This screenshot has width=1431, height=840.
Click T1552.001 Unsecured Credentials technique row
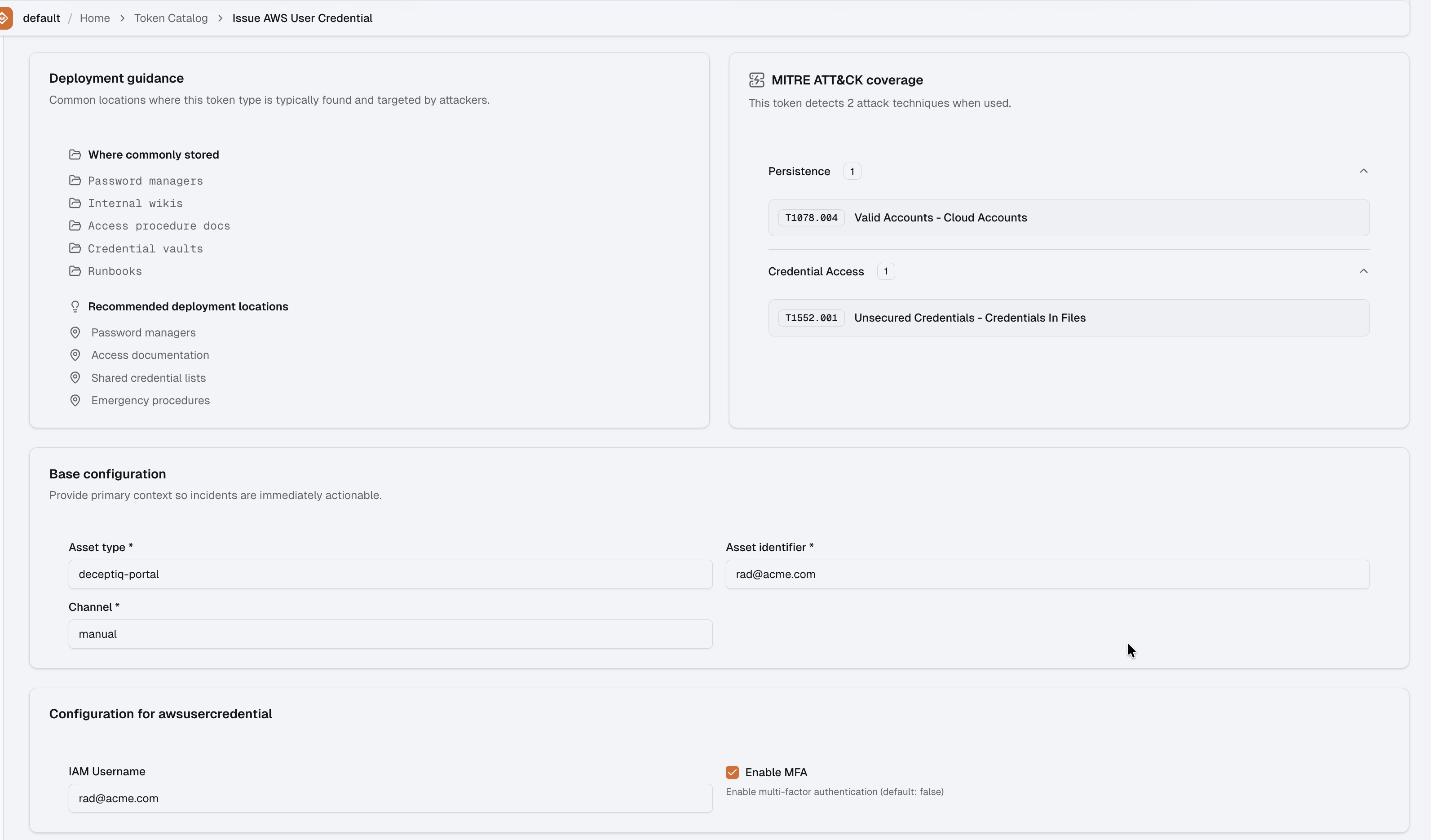1068,318
